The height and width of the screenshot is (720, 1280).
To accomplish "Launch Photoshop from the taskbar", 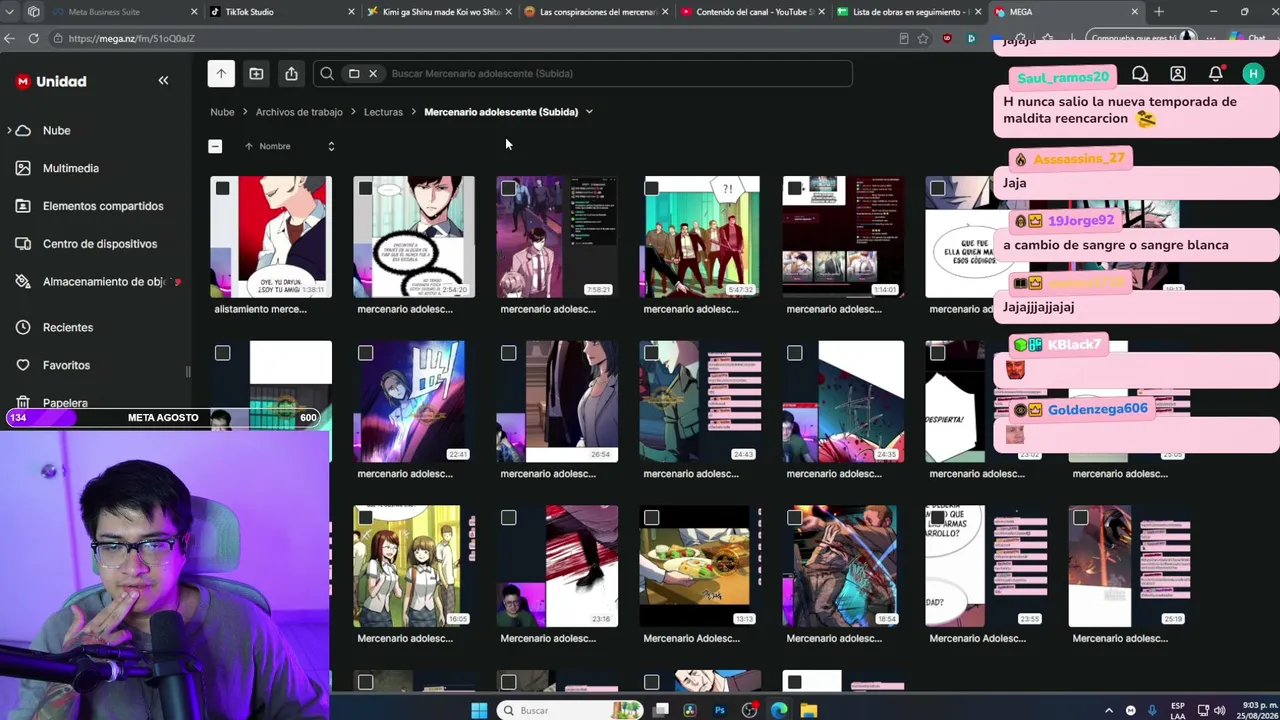I will point(719,710).
